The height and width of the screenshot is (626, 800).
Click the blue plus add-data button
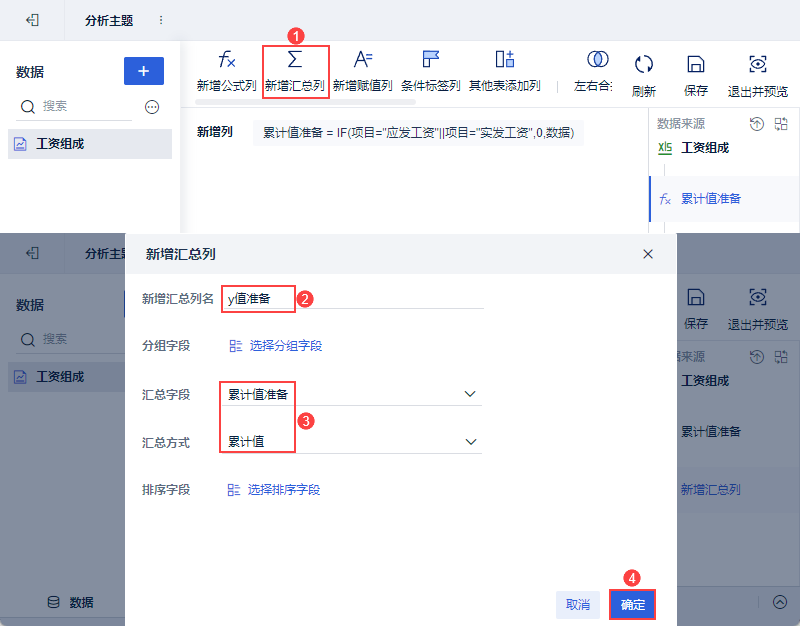144,71
